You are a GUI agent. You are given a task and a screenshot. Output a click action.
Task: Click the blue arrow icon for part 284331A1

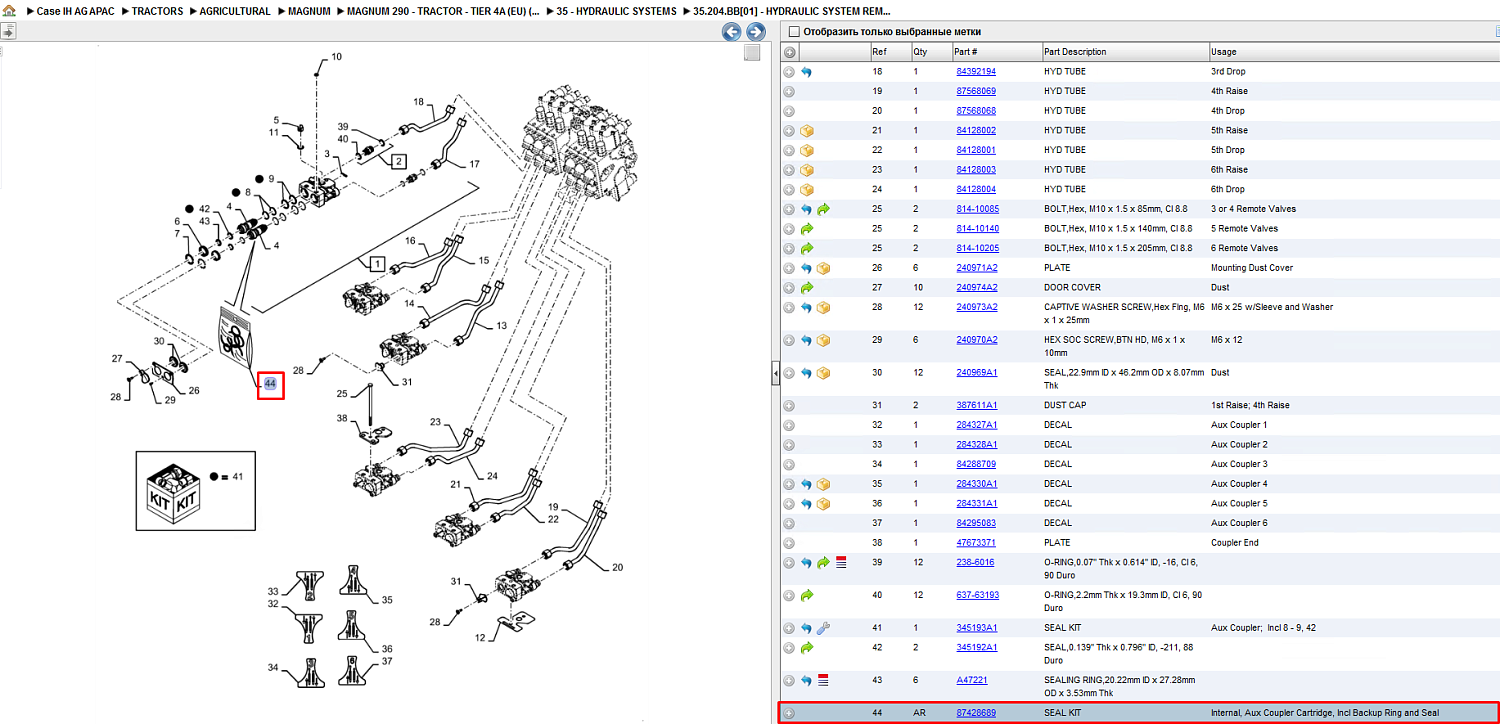tap(806, 503)
